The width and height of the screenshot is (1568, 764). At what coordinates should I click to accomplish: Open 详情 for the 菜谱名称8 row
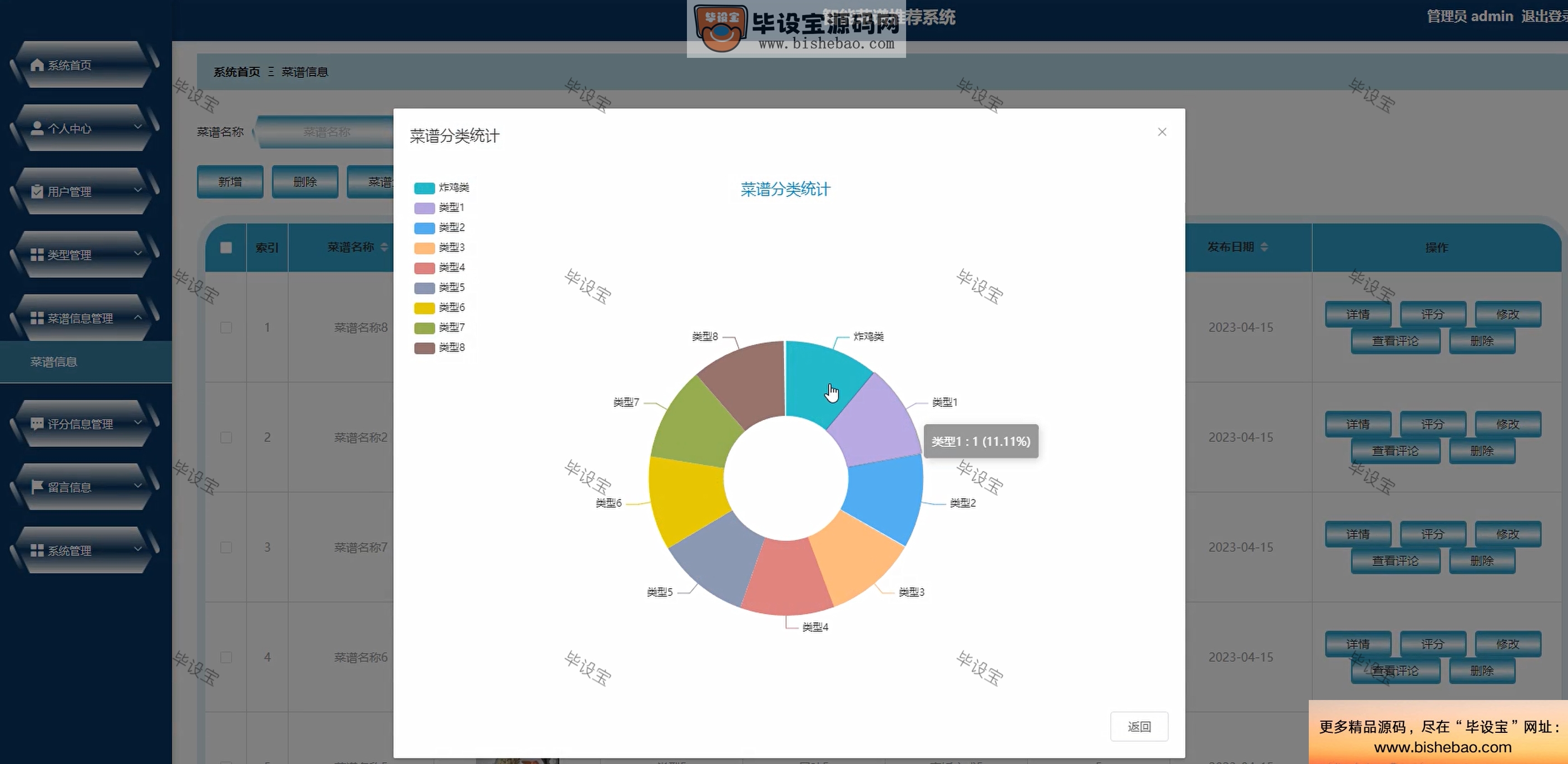[x=1358, y=314]
